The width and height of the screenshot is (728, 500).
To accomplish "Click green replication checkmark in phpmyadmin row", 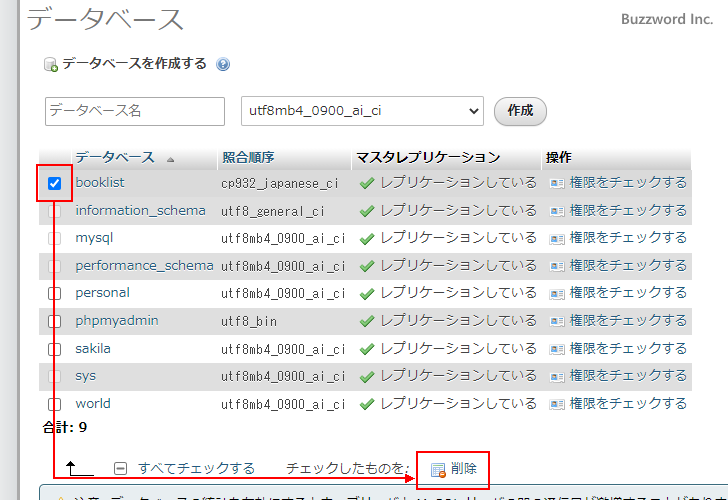I will 367,321.
